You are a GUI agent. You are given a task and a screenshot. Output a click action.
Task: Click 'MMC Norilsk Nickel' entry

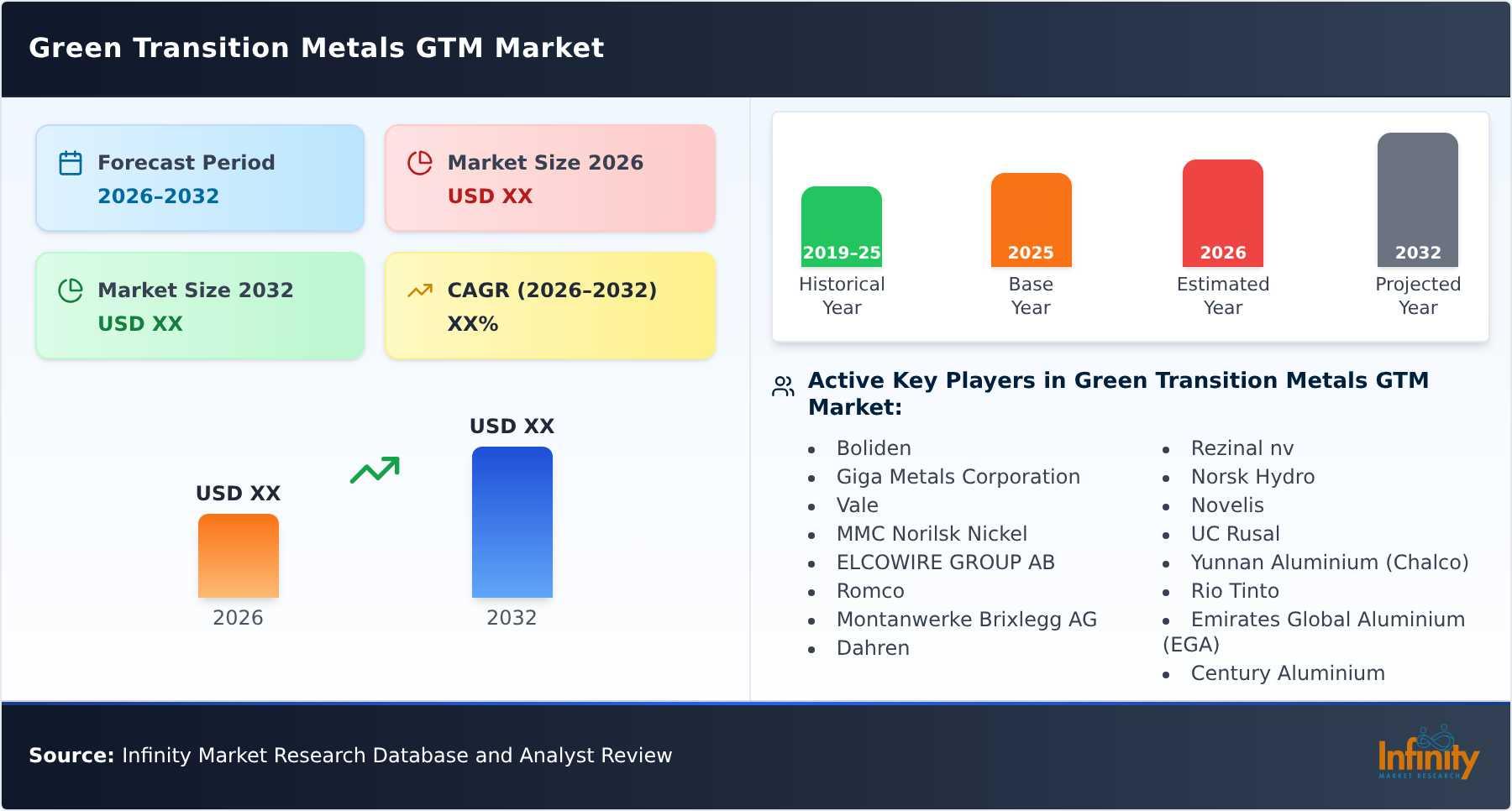point(932,534)
